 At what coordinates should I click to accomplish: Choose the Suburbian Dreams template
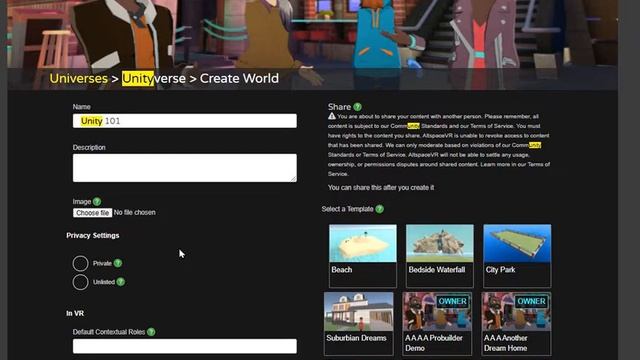(x=359, y=323)
